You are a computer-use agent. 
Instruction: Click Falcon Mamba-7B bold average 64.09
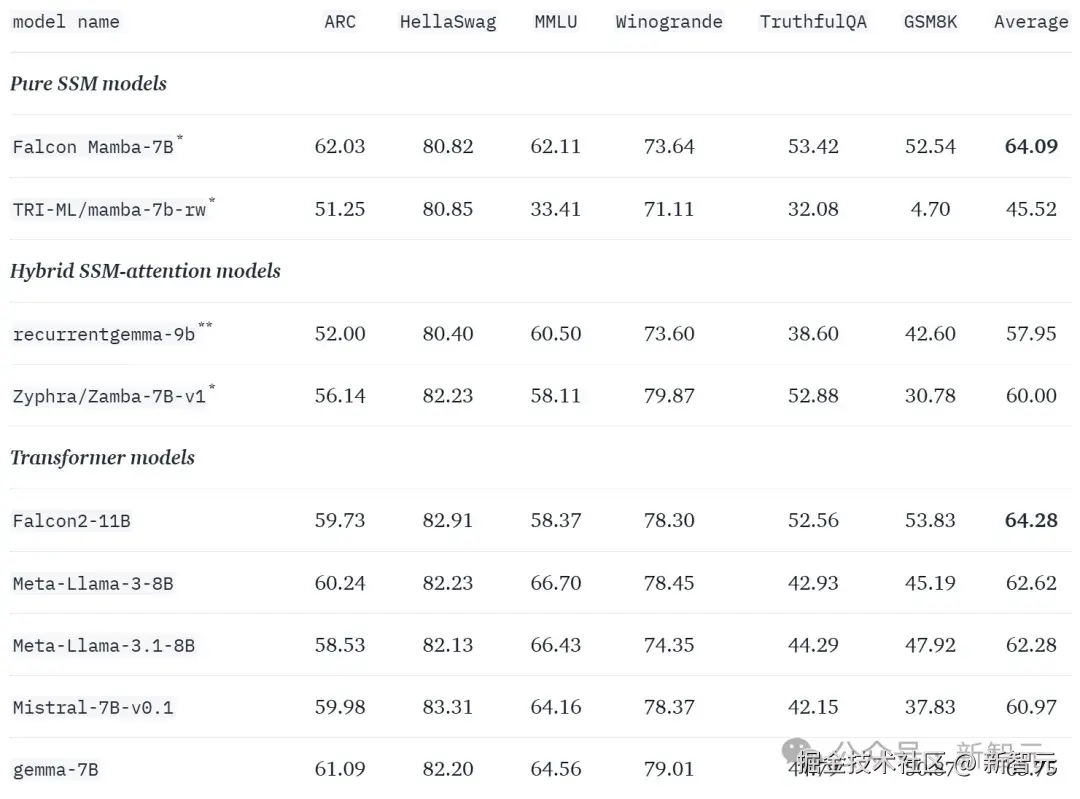[x=1031, y=146]
